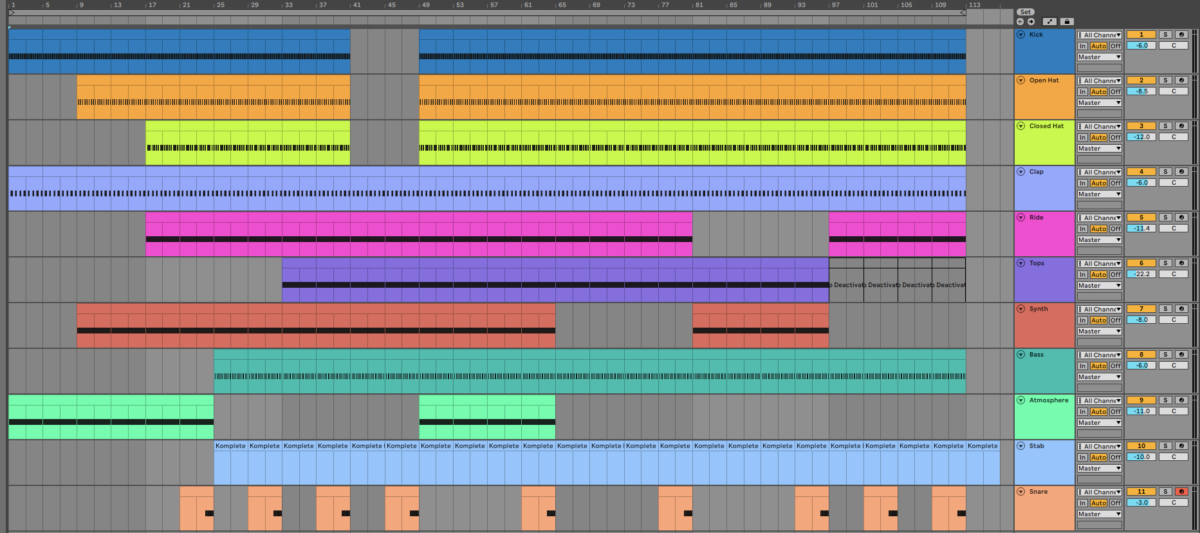The height and width of the screenshot is (533, 1200).
Task: Click the lock envelopes padlock icon
Action: click(1067, 21)
